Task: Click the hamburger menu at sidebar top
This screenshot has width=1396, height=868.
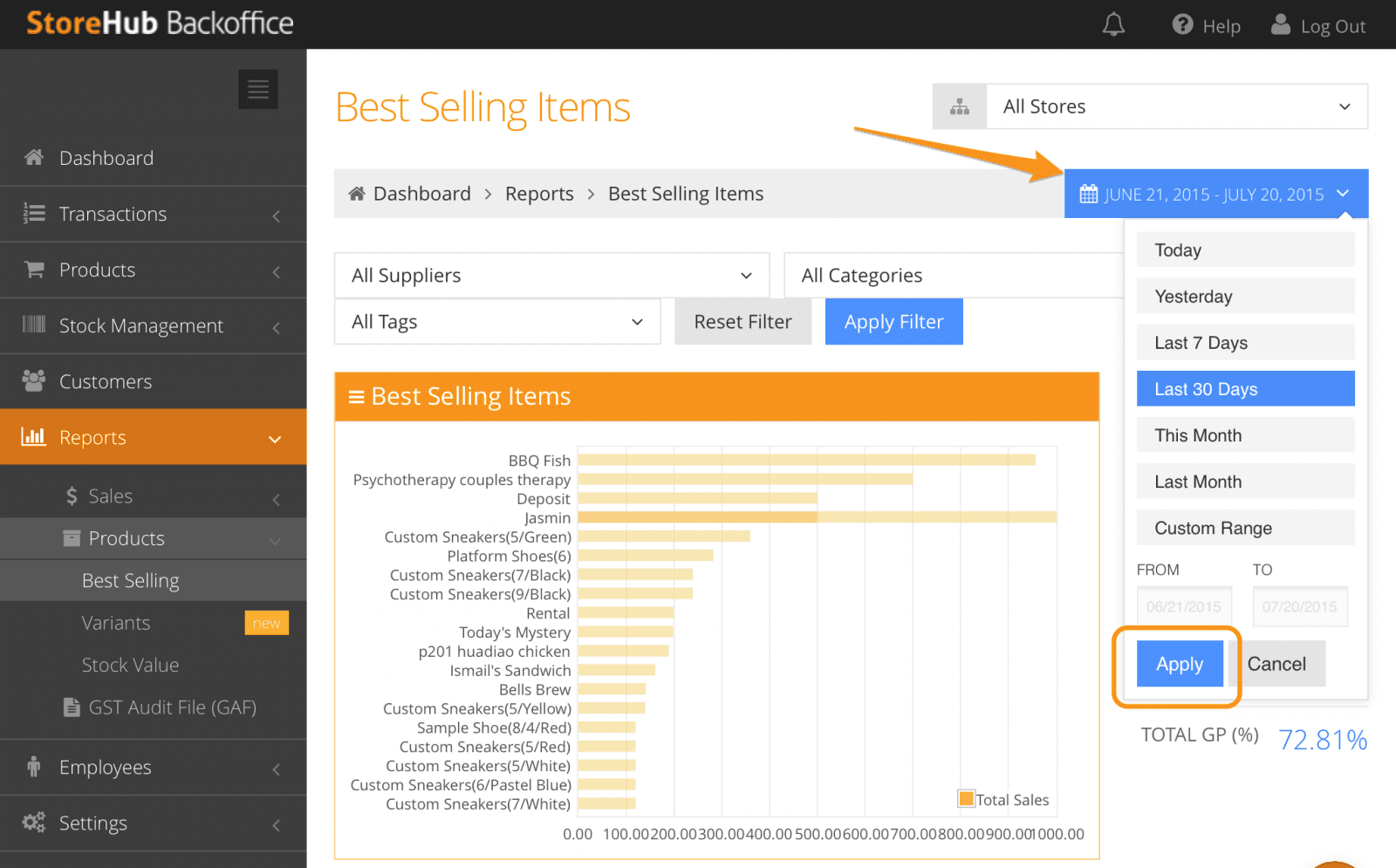Action: (257, 88)
